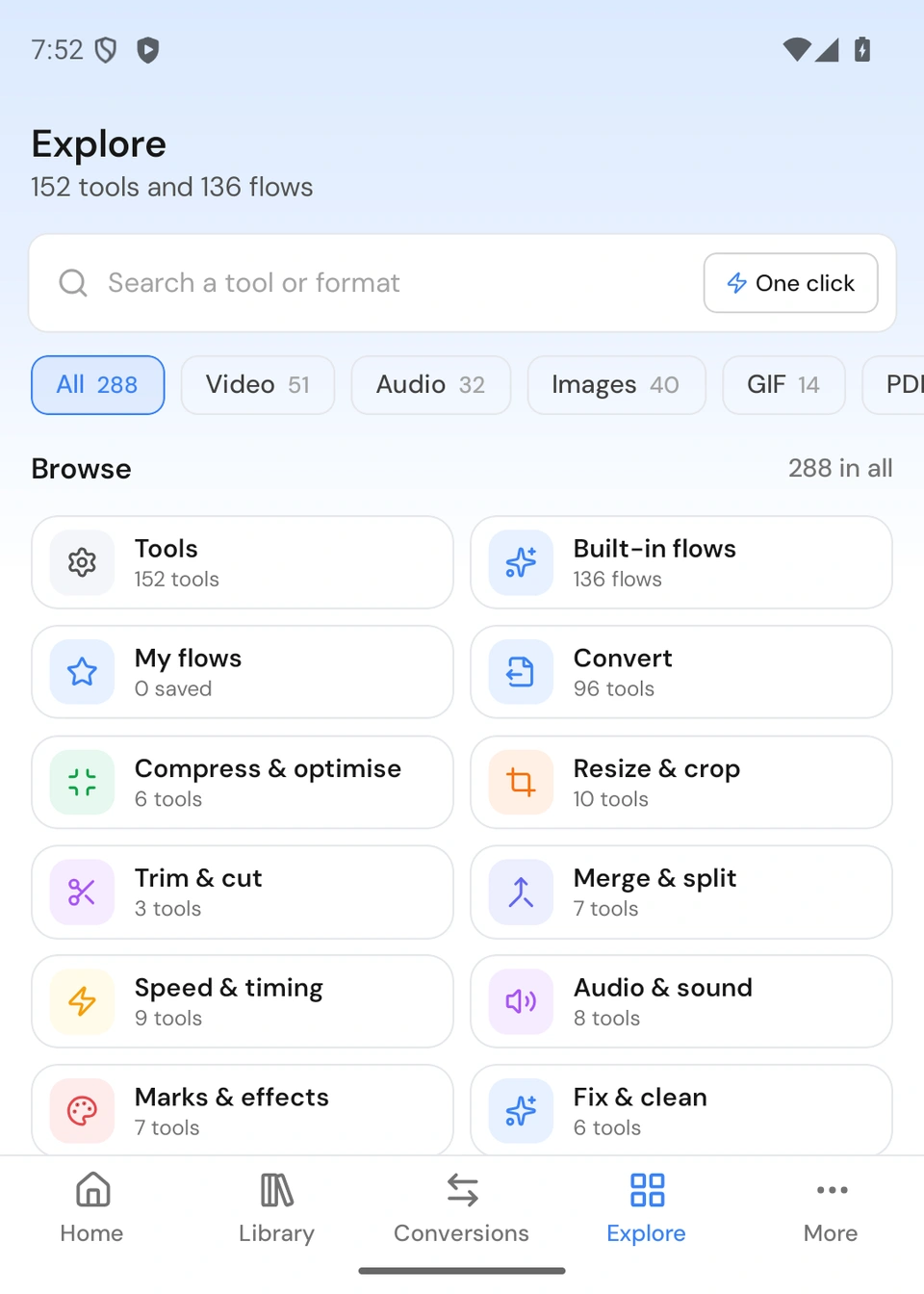The width and height of the screenshot is (924, 1294).
Task: Filter by Audio 32
Action: coord(430,385)
